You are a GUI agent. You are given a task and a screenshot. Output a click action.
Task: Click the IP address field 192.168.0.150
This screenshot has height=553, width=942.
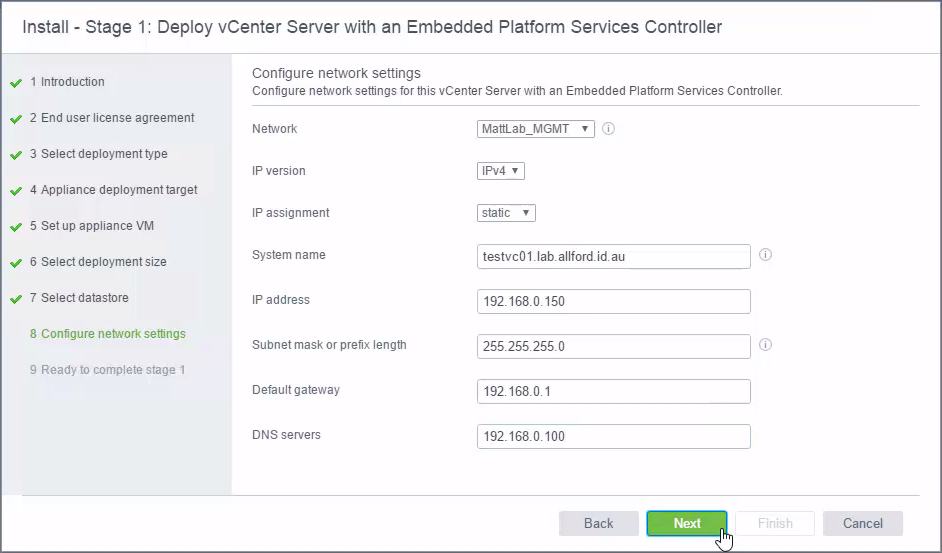pyautogui.click(x=613, y=301)
